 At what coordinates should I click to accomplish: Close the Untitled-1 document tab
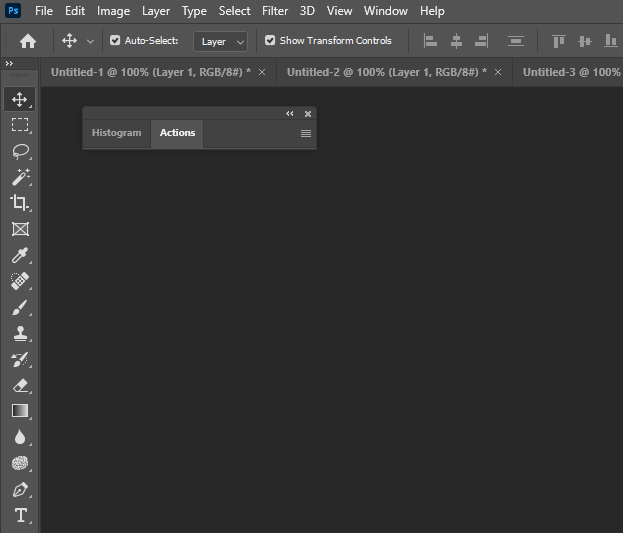tap(262, 72)
